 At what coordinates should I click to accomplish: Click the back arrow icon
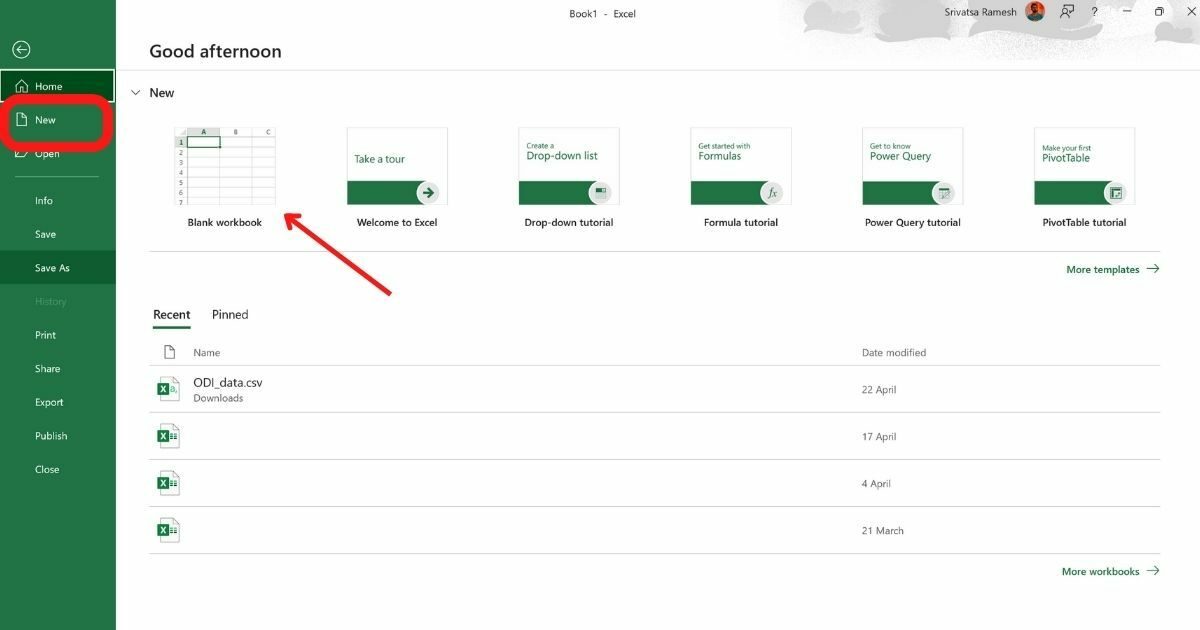pyautogui.click(x=21, y=50)
